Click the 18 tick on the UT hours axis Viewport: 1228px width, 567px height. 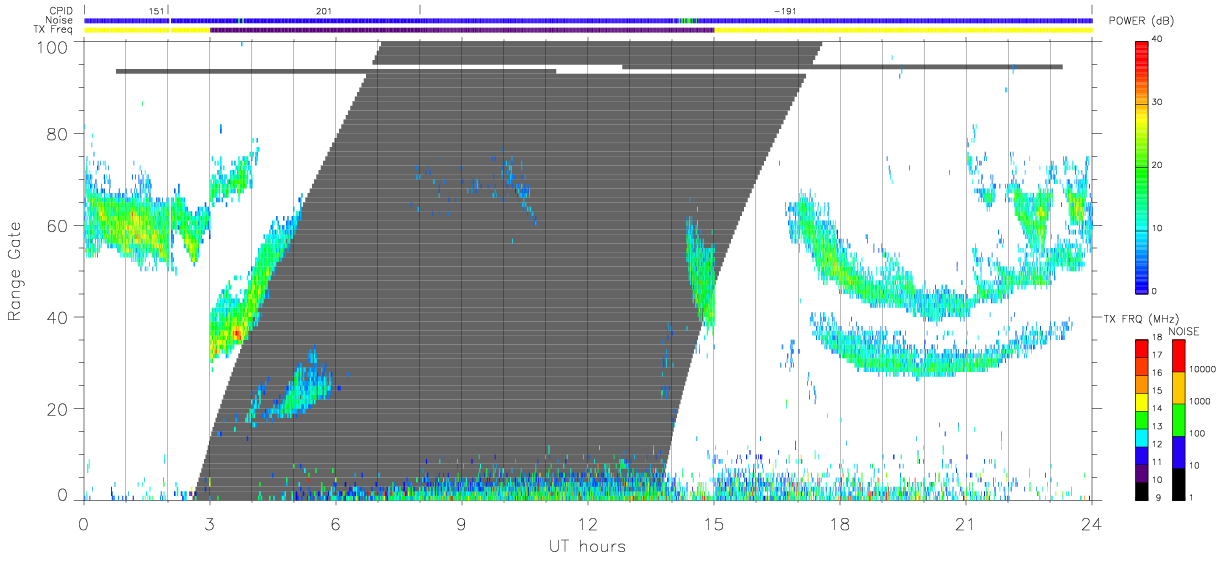[x=840, y=523]
